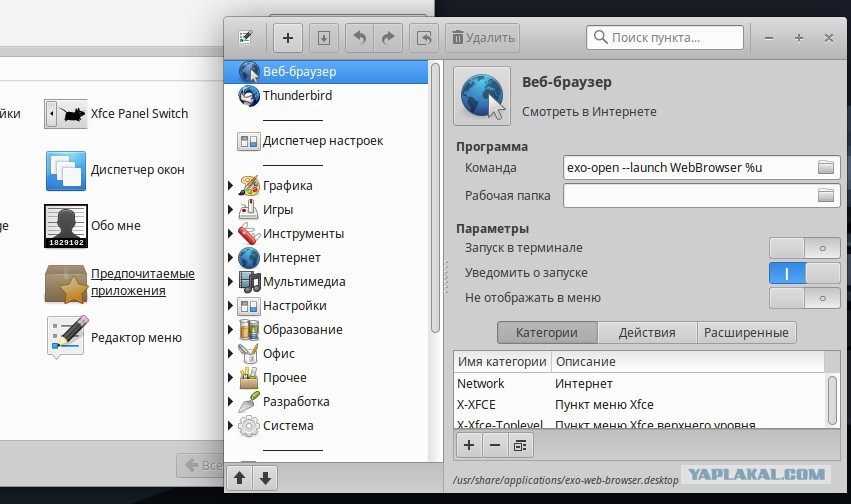Click the magnifier icon in the search field

(x=600, y=37)
